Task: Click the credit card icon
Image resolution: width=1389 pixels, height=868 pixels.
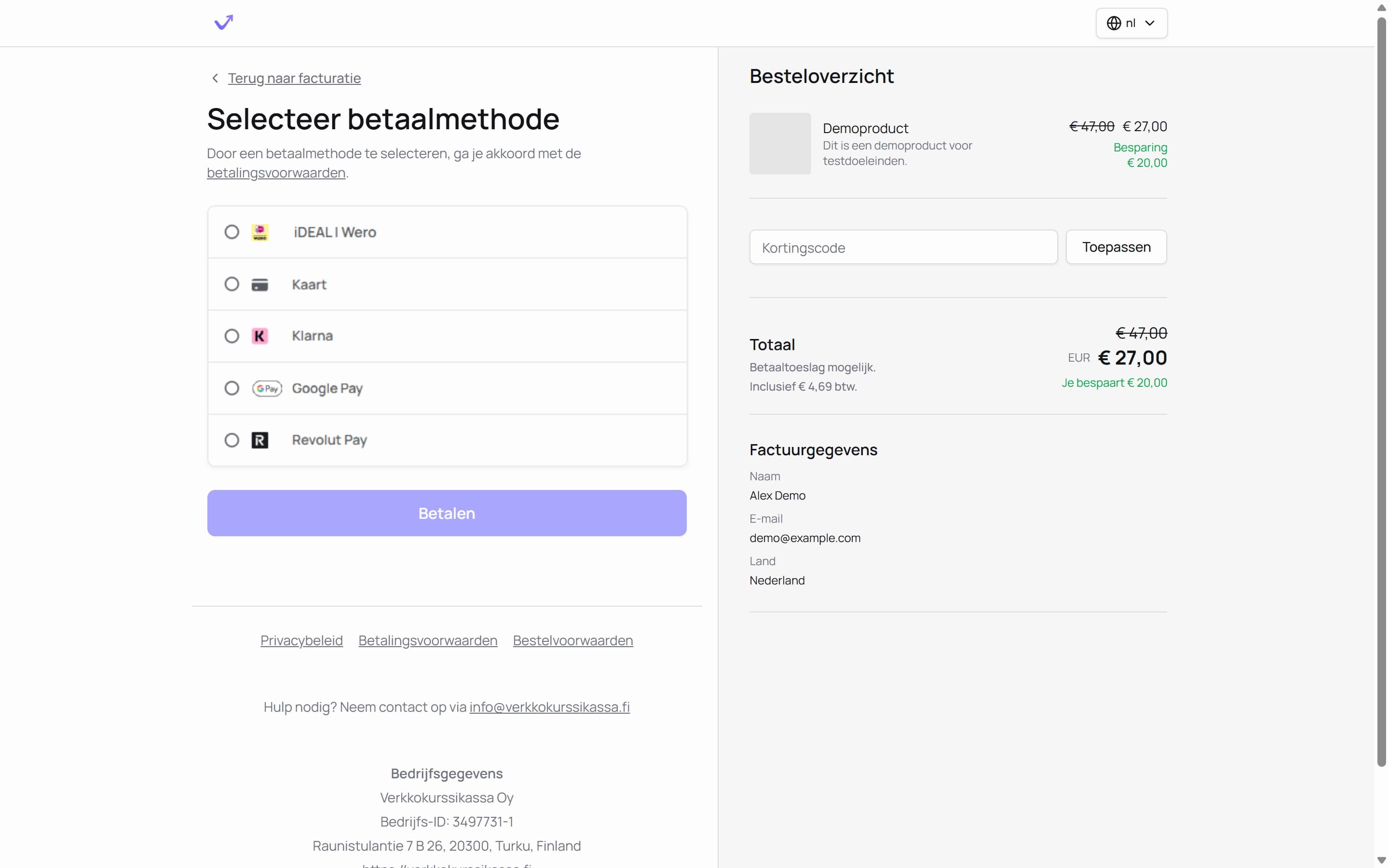Action: [x=260, y=284]
